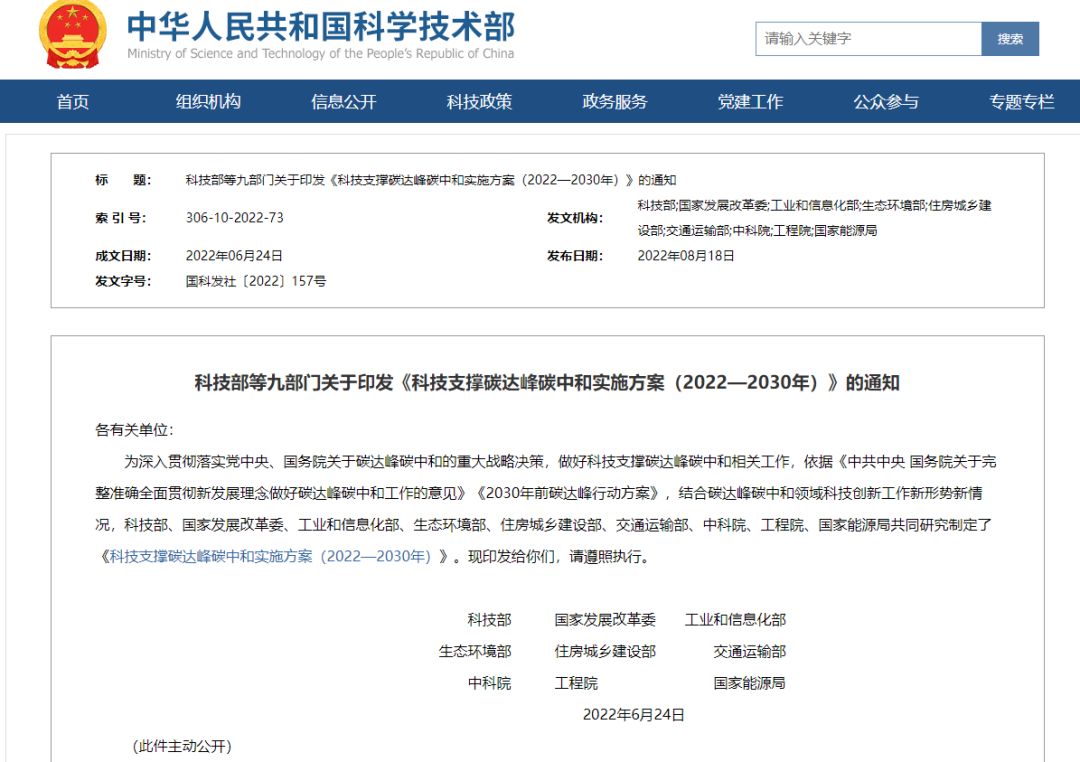
Task: Focus the 请输入关键字 search field
Action: pyautogui.click(x=868, y=39)
